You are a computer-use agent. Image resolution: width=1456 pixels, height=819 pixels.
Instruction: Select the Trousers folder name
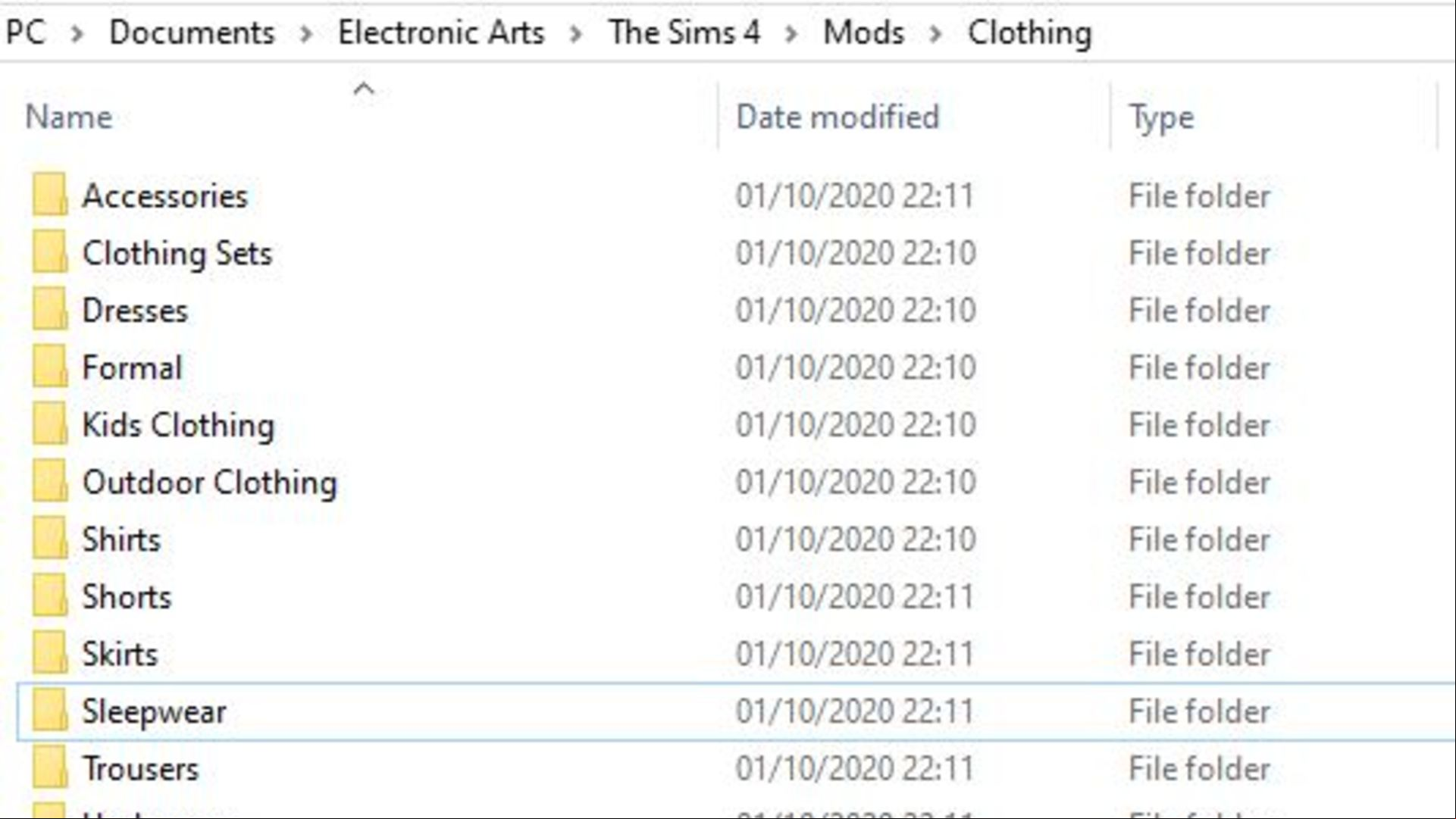coord(141,769)
